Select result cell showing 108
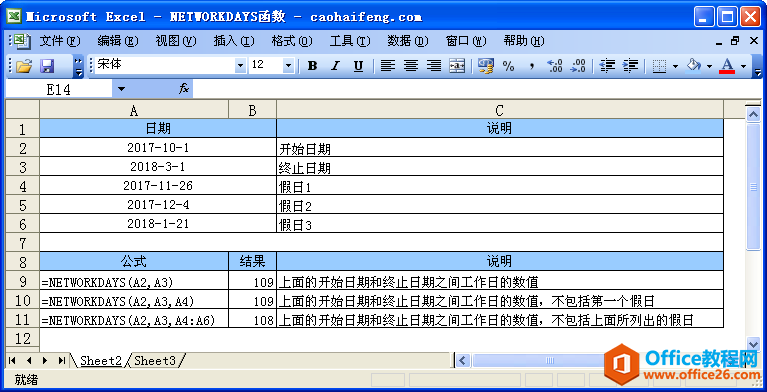The image size is (767, 392). pyautogui.click(x=252, y=319)
